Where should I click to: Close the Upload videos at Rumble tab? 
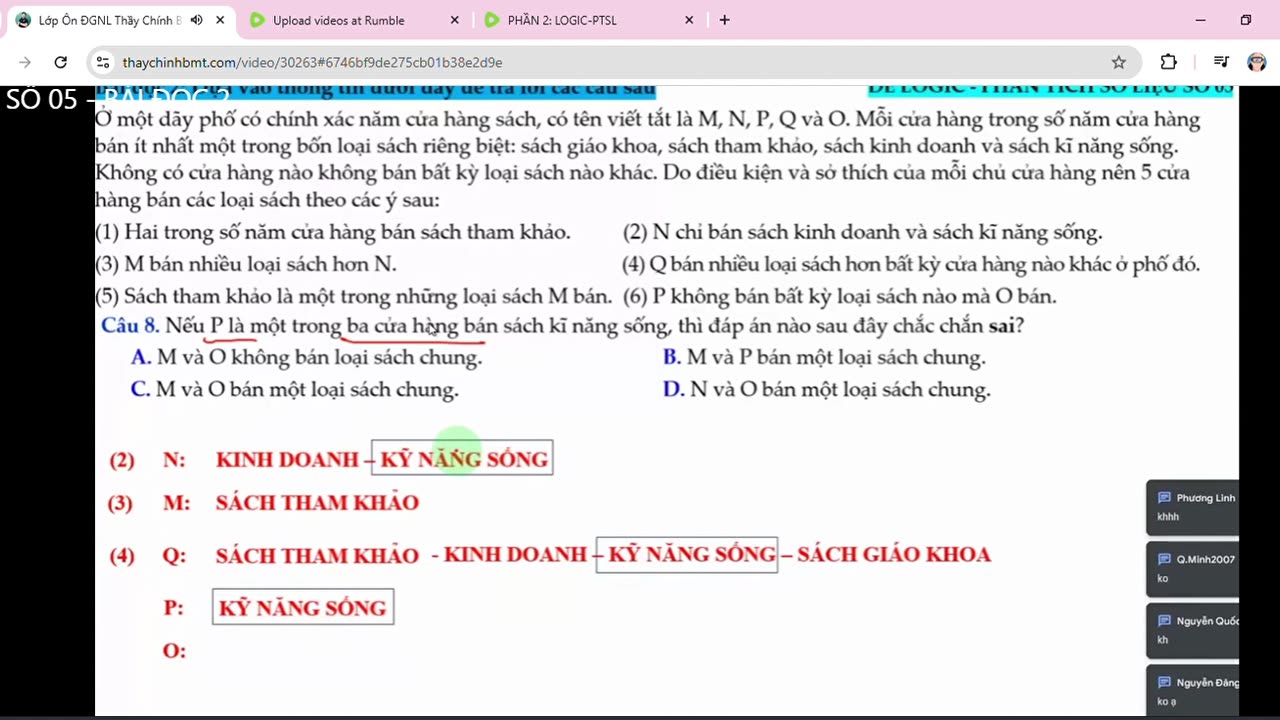click(x=454, y=20)
